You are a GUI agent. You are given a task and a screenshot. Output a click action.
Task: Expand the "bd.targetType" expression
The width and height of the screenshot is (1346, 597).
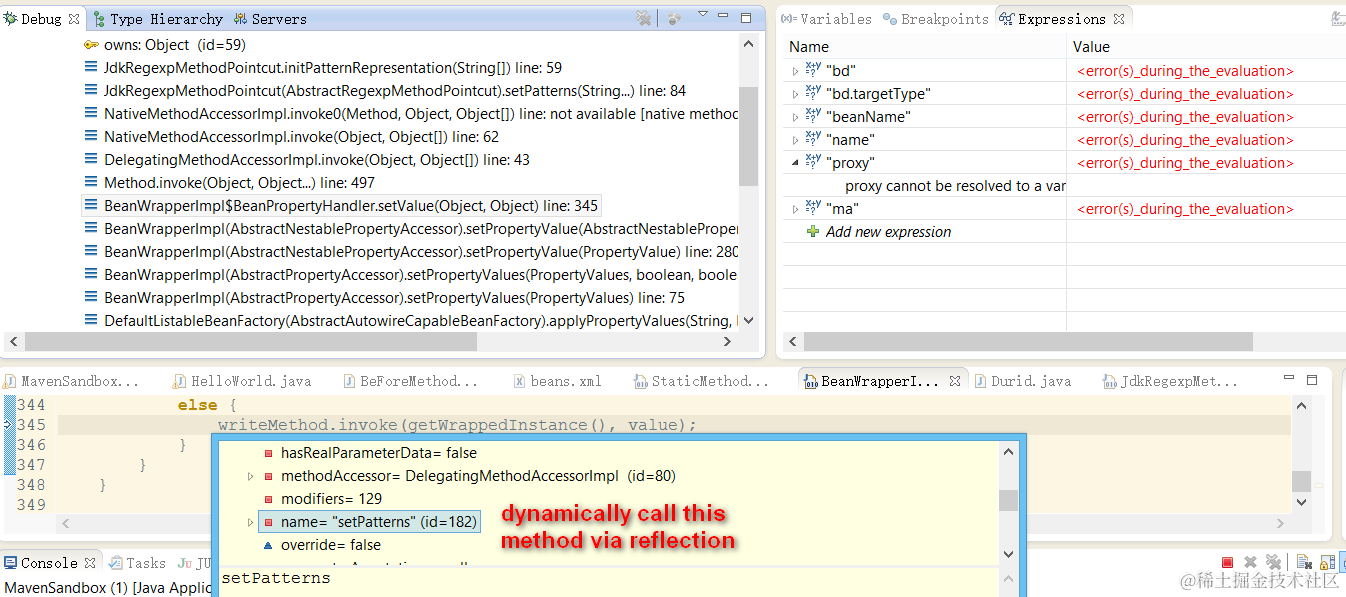tap(795, 94)
